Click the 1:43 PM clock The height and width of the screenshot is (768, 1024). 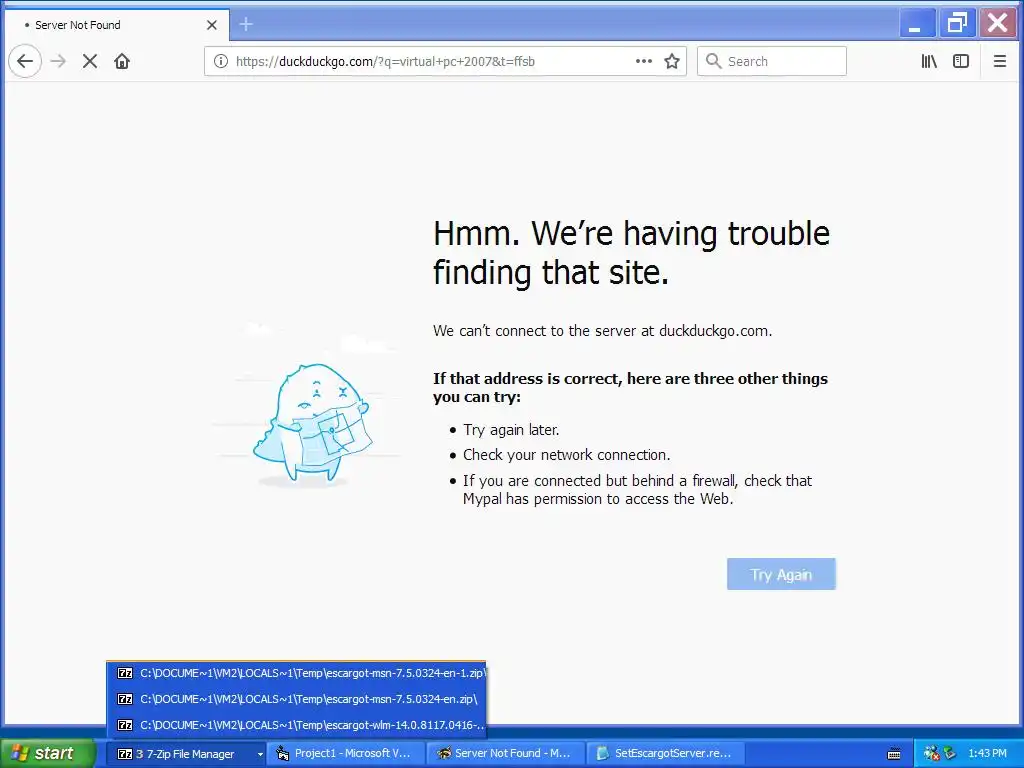(987, 754)
